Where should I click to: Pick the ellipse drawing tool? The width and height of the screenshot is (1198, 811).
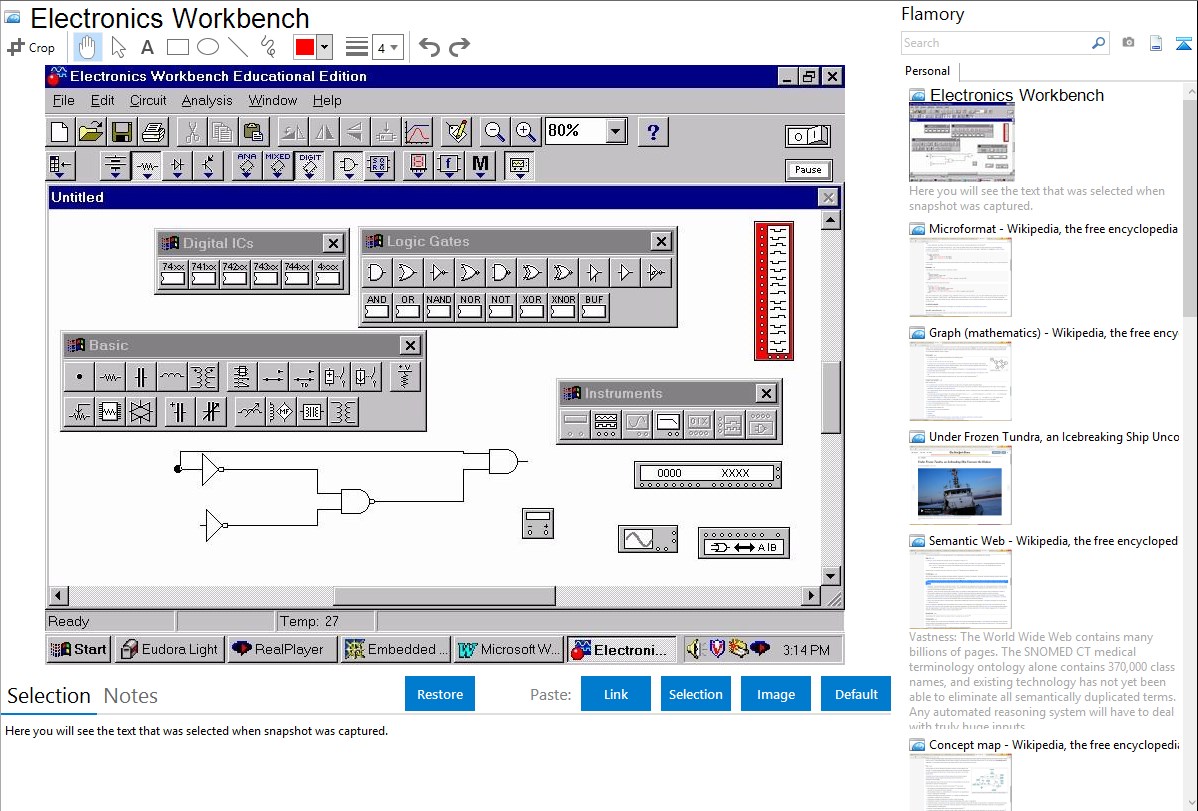208,47
